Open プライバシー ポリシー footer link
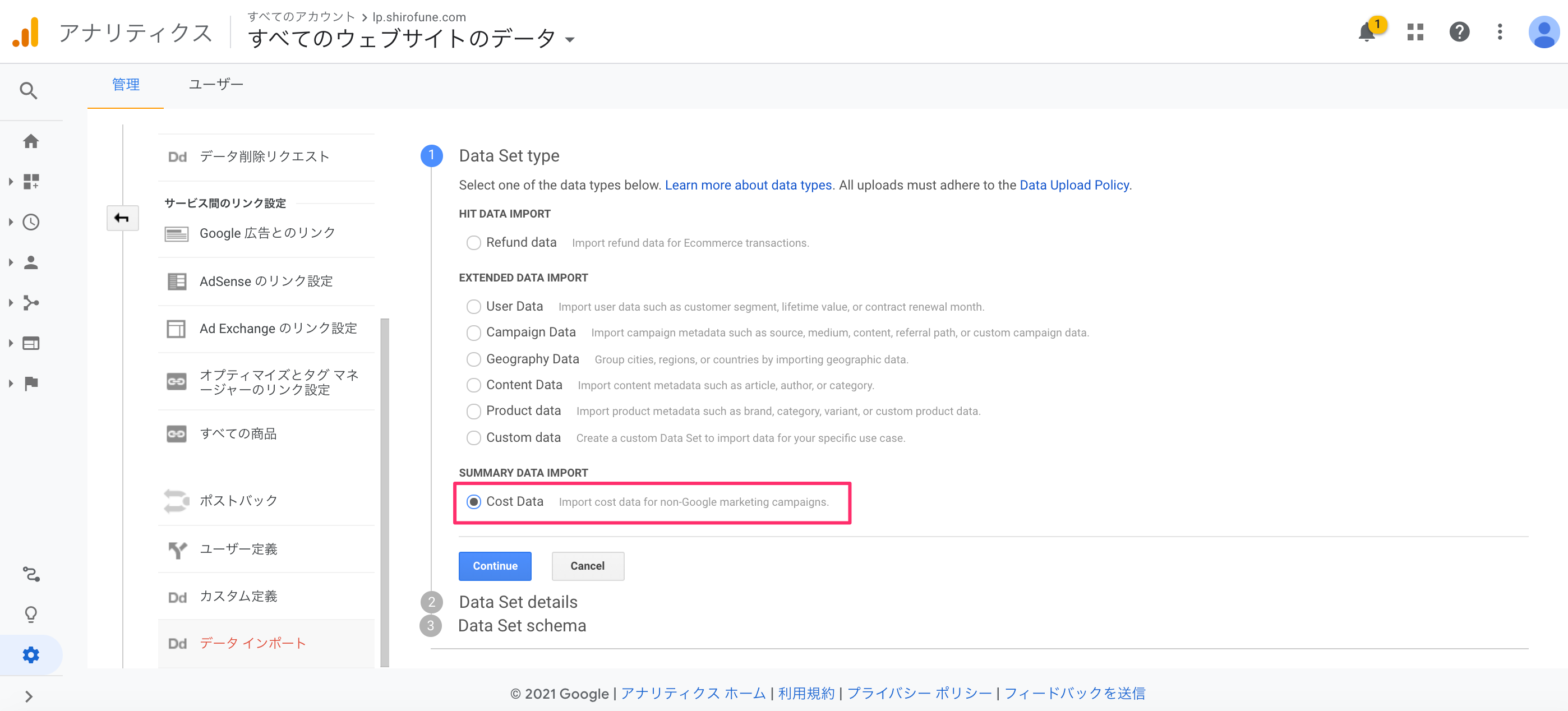 pos(919,694)
